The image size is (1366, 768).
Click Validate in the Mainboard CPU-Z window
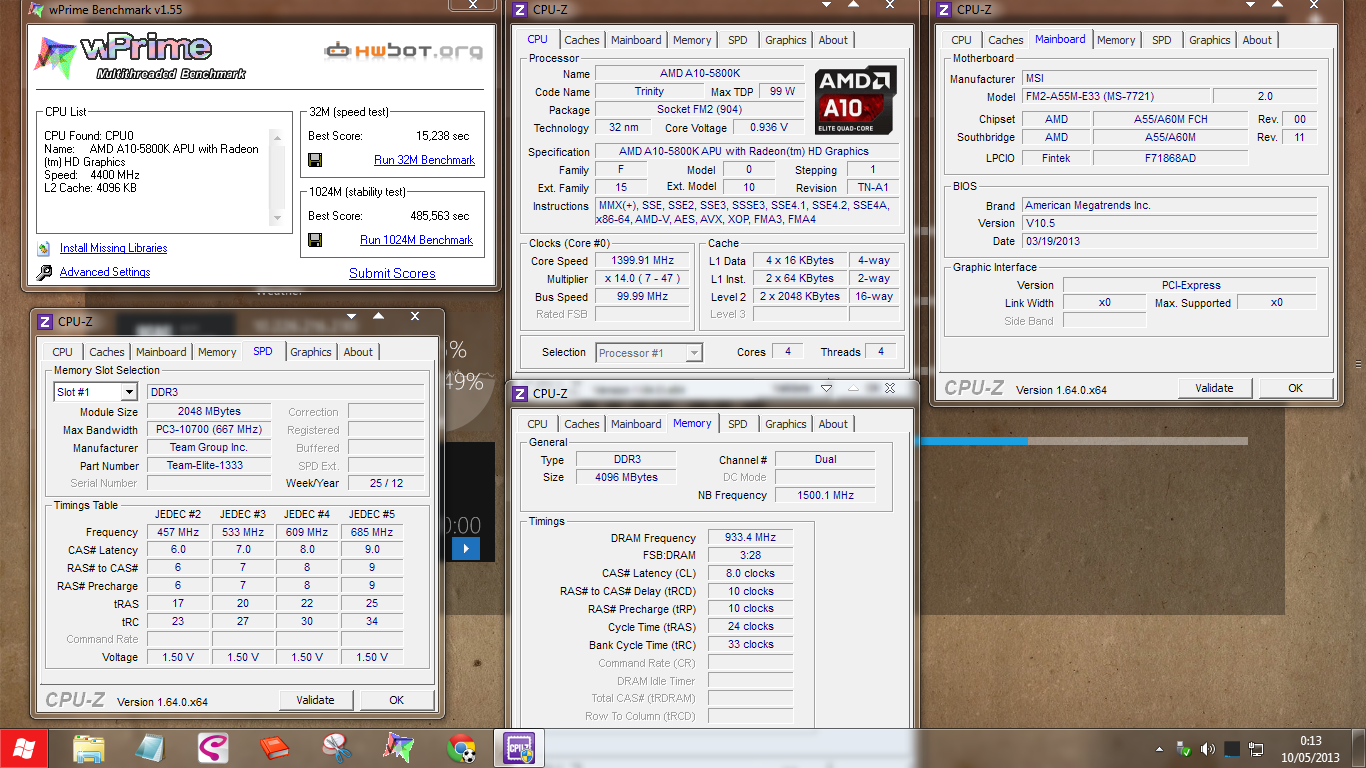(x=1214, y=388)
